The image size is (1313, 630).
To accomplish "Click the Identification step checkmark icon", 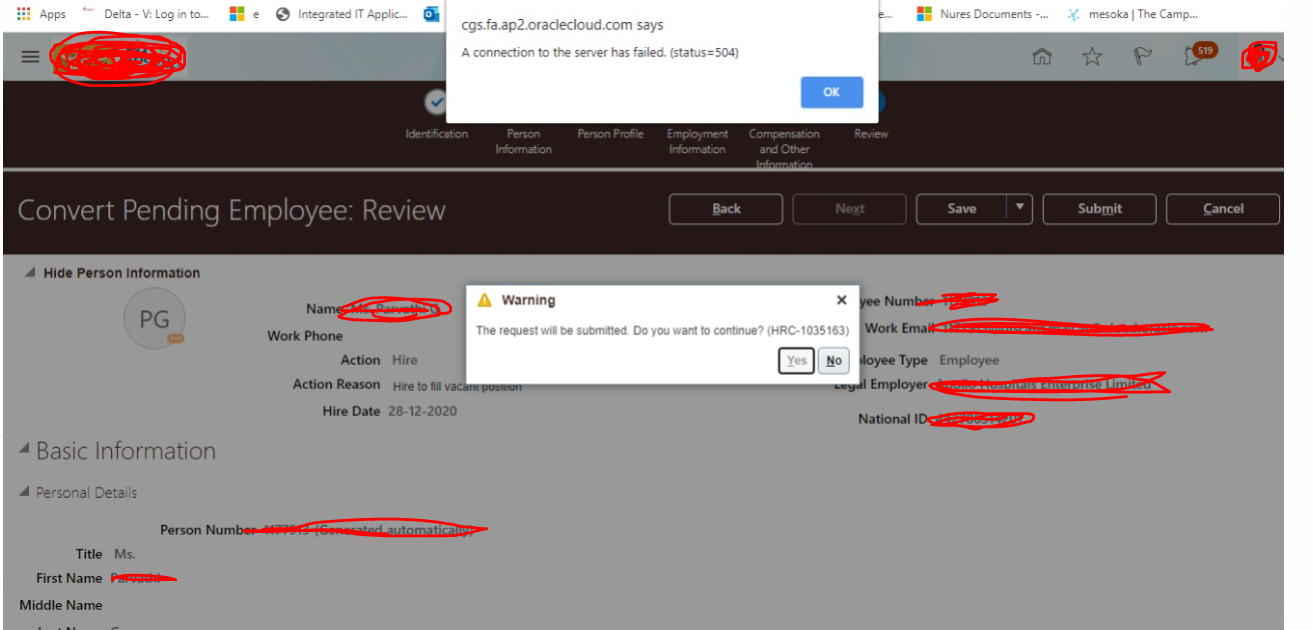I will click(x=436, y=102).
